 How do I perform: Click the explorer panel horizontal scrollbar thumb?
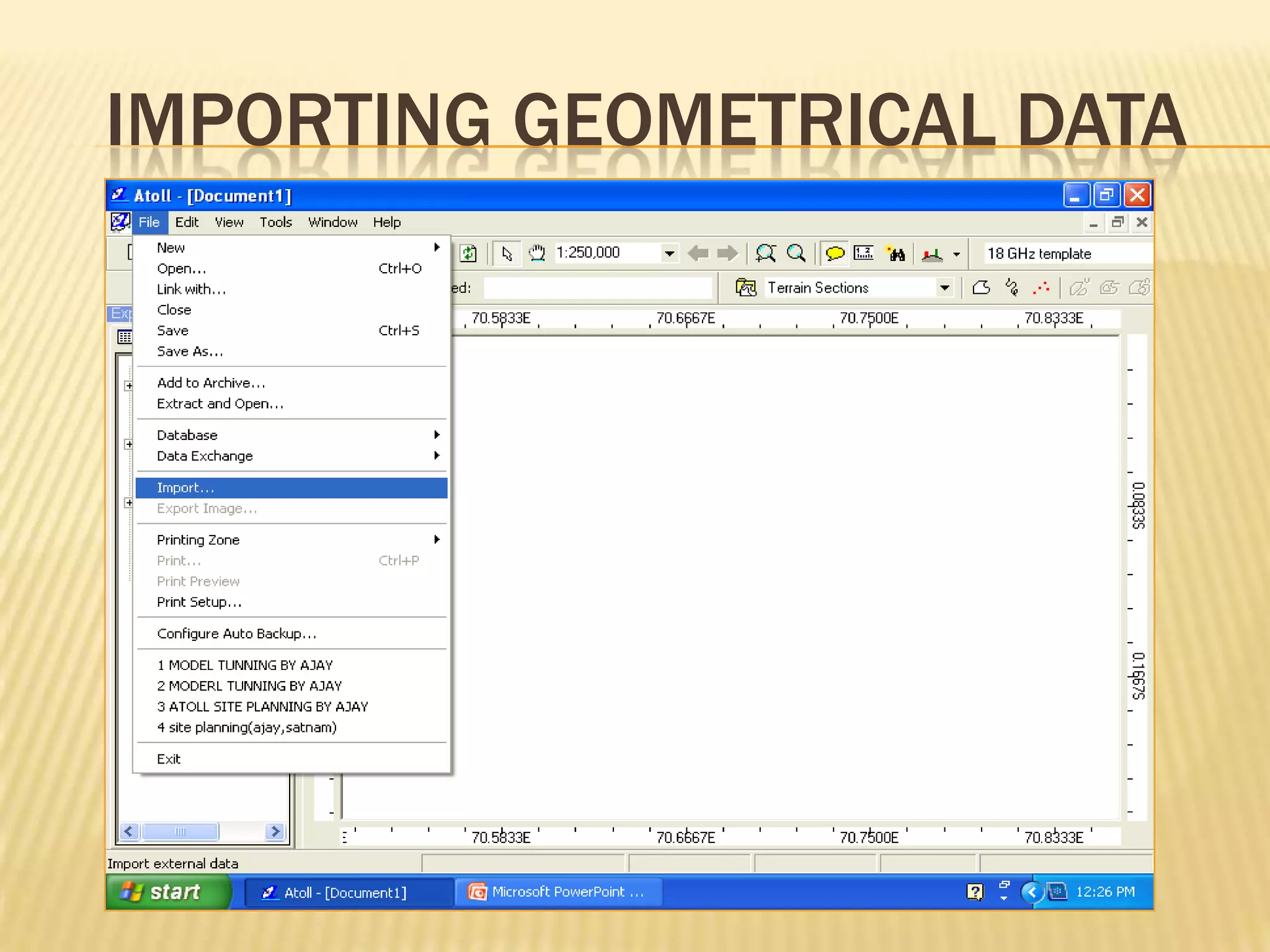tap(180, 831)
